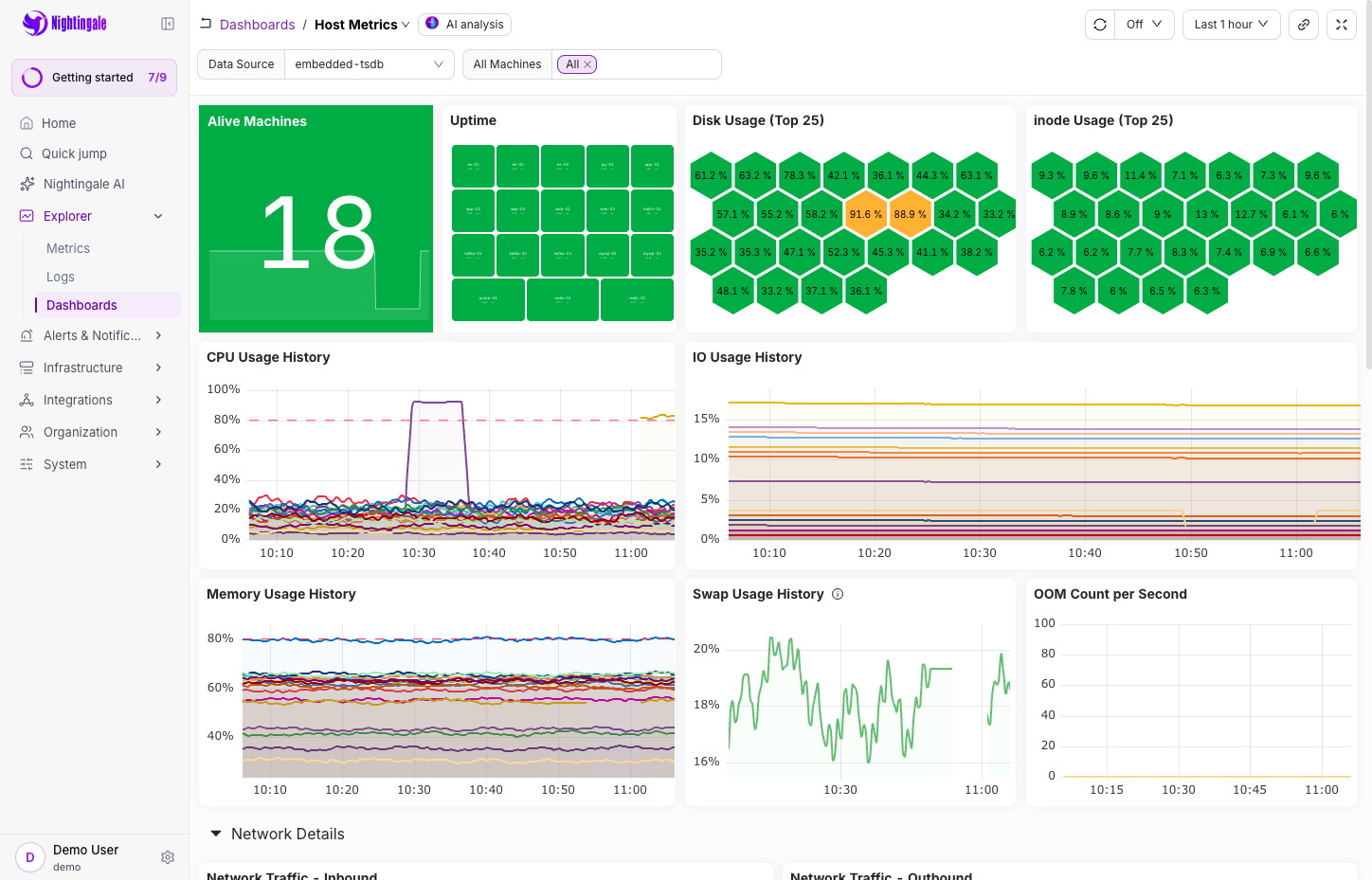This screenshot has height=880, width=1372.
Task: Copy the dashboard share link icon
Action: [x=1304, y=25]
